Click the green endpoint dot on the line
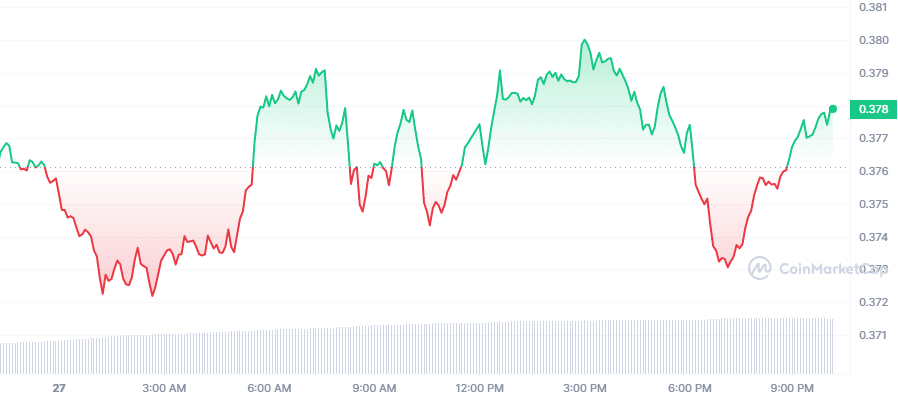This screenshot has height=400, width=898. [x=833, y=108]
